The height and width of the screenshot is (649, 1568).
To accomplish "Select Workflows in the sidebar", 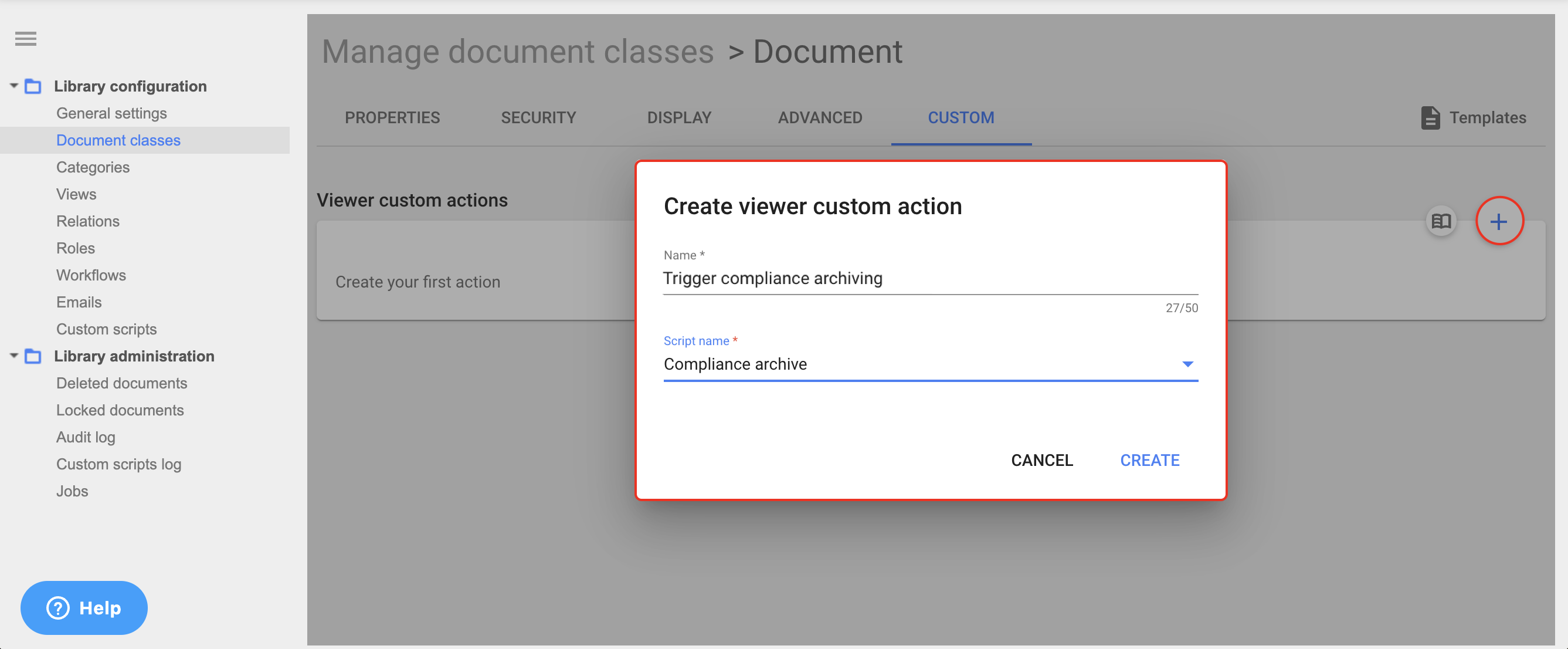I will coord(91,275).
